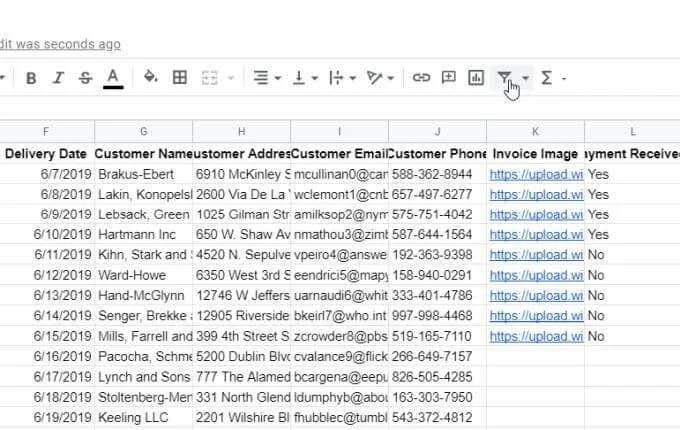Click the vertical align icon
Screen dimensions: 680x430
coord(298,78)
